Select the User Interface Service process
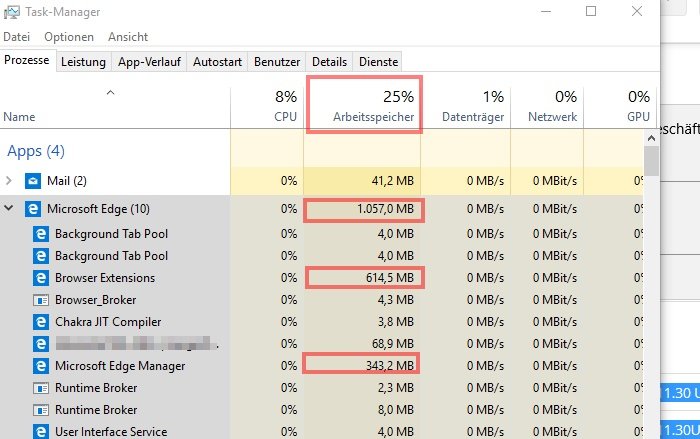 321,431
